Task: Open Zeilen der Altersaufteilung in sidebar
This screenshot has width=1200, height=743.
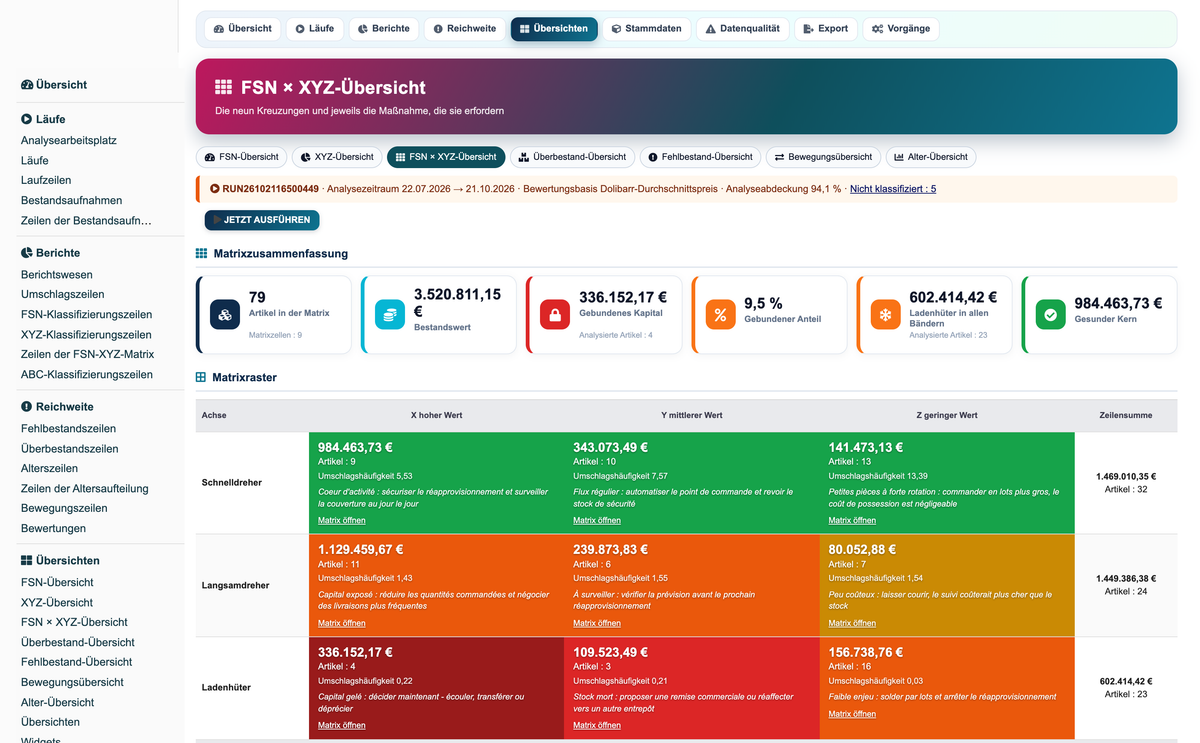Action: [85, 489]
